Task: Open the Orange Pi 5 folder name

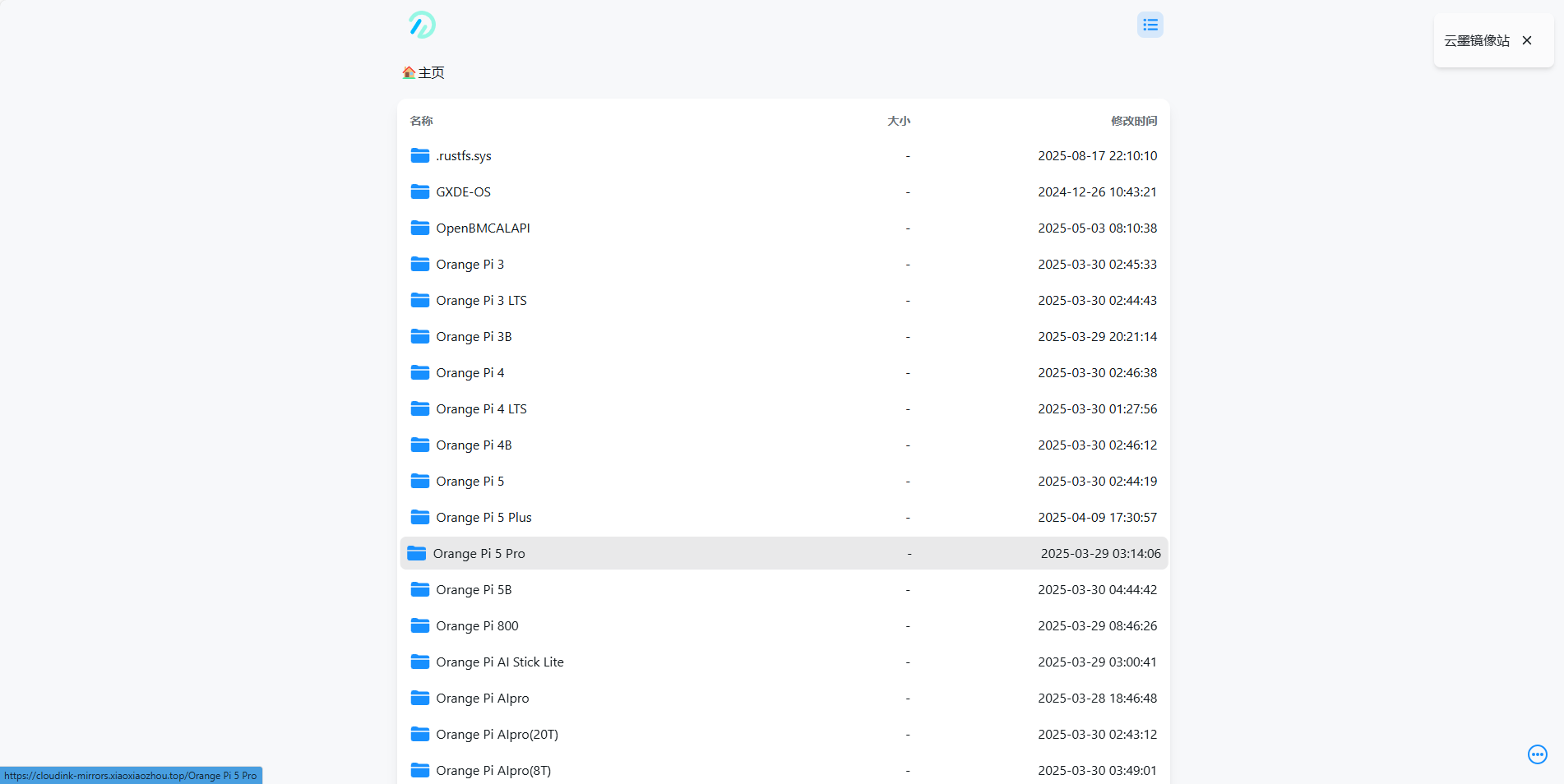Action: point(470,482)
